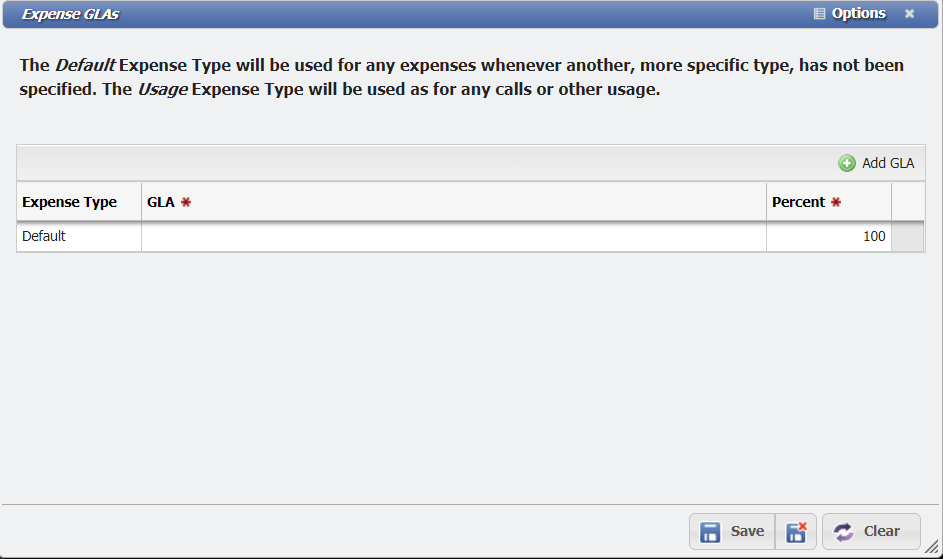Image resolution: width=943 pixels, height=559 pixels.
Task: Click the empty GLA field in Default row
Action: point(453,237)
